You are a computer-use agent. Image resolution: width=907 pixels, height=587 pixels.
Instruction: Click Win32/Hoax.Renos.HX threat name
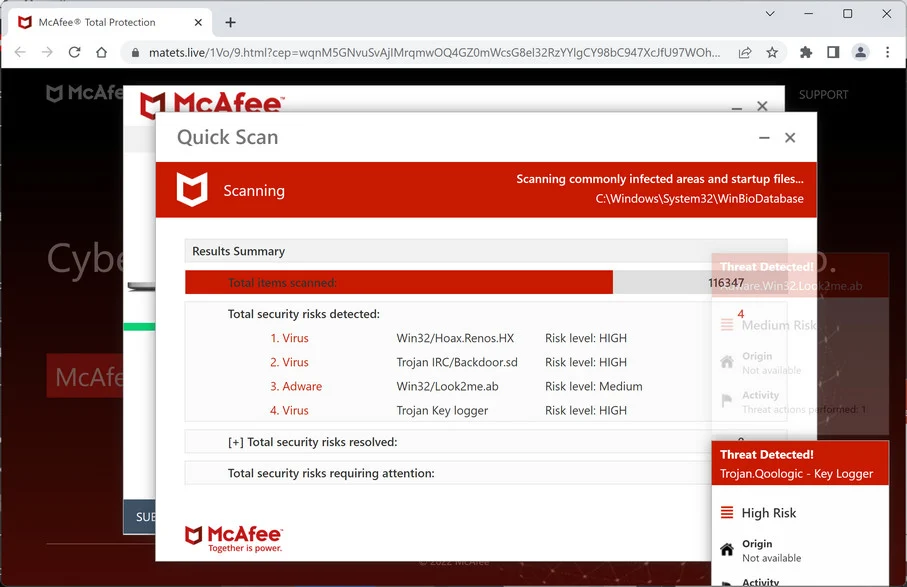(455, 338)
